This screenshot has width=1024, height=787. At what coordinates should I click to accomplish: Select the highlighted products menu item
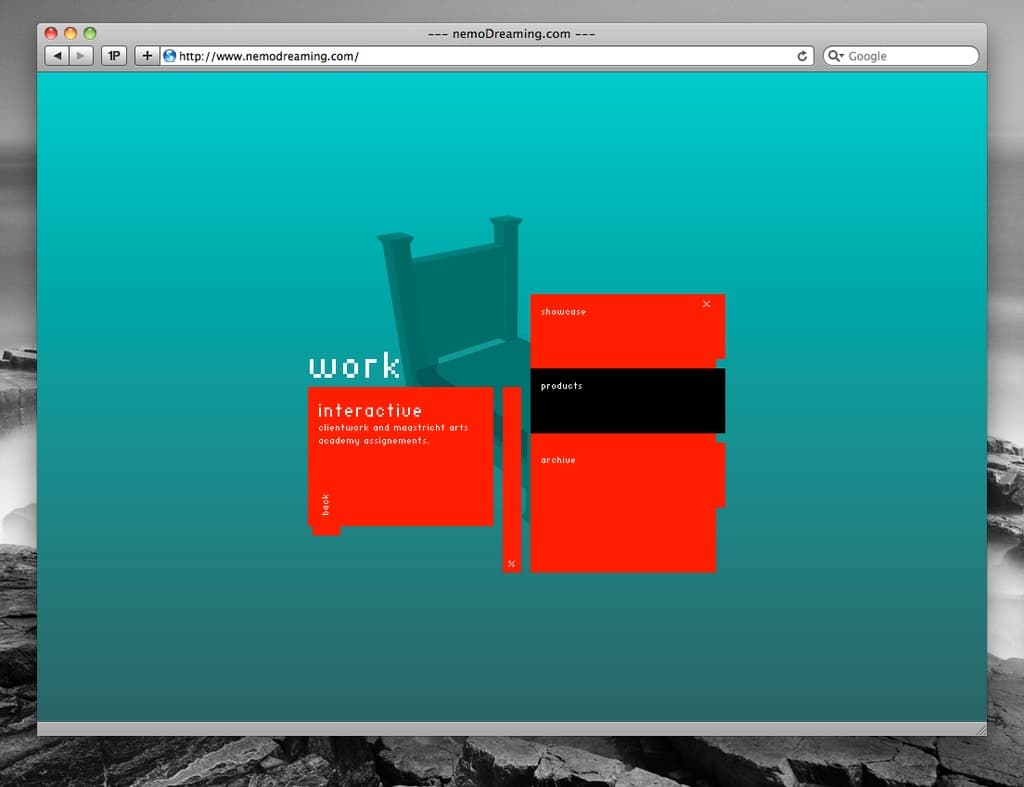point(561,385)
